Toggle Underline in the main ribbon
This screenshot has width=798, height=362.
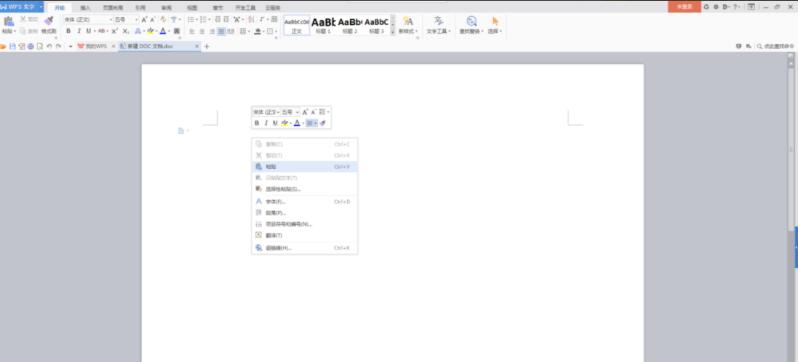tap(89, 31)
